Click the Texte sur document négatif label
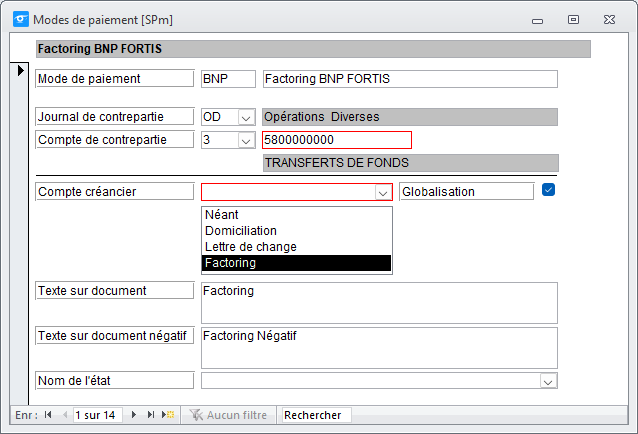The image size is (638, 434). (x=115, y=336)
